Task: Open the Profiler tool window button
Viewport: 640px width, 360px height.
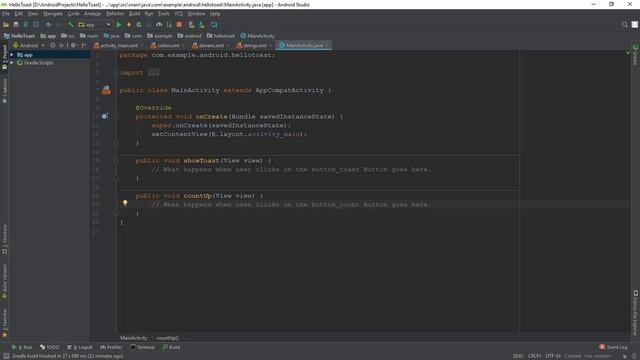Action: pyautogui.click(x=111, y=347)
